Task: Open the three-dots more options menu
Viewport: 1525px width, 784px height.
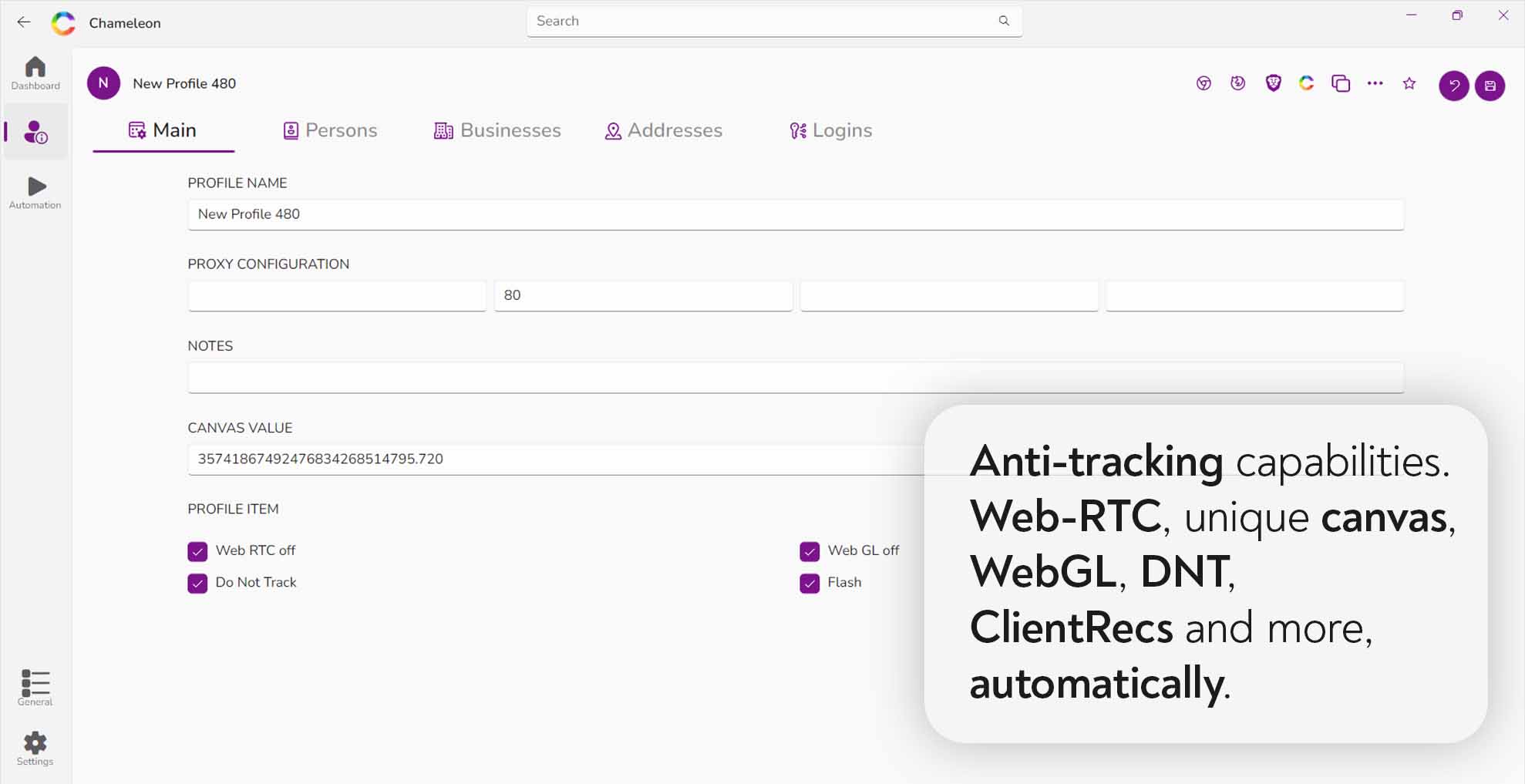Action: tap(1375, 83)
